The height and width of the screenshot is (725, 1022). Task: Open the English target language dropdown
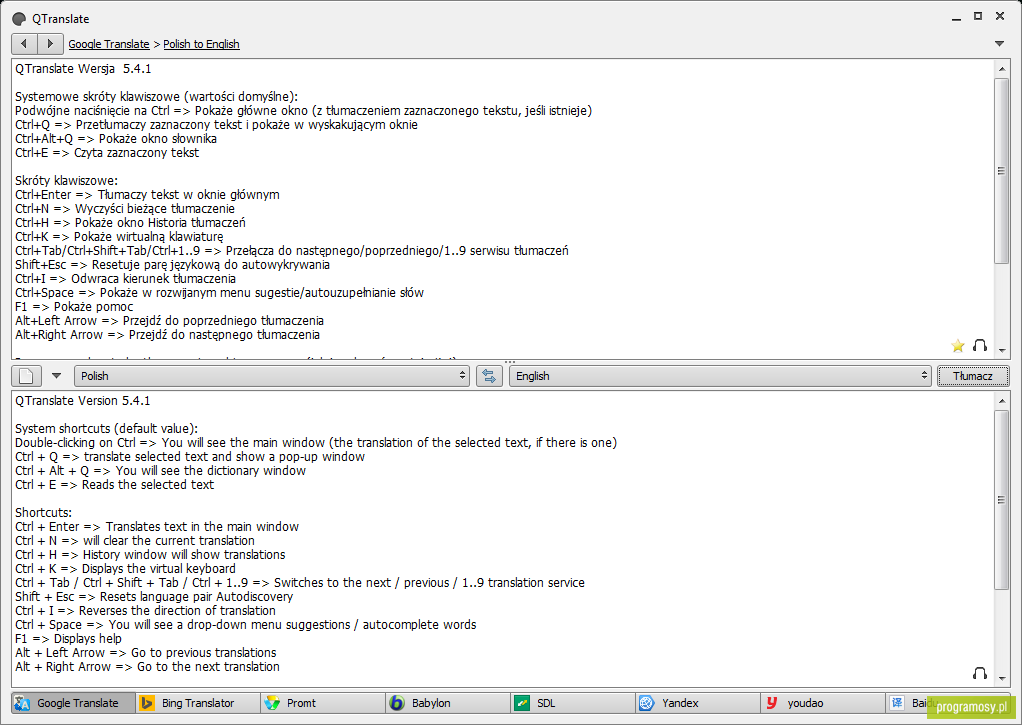point(720,376)
